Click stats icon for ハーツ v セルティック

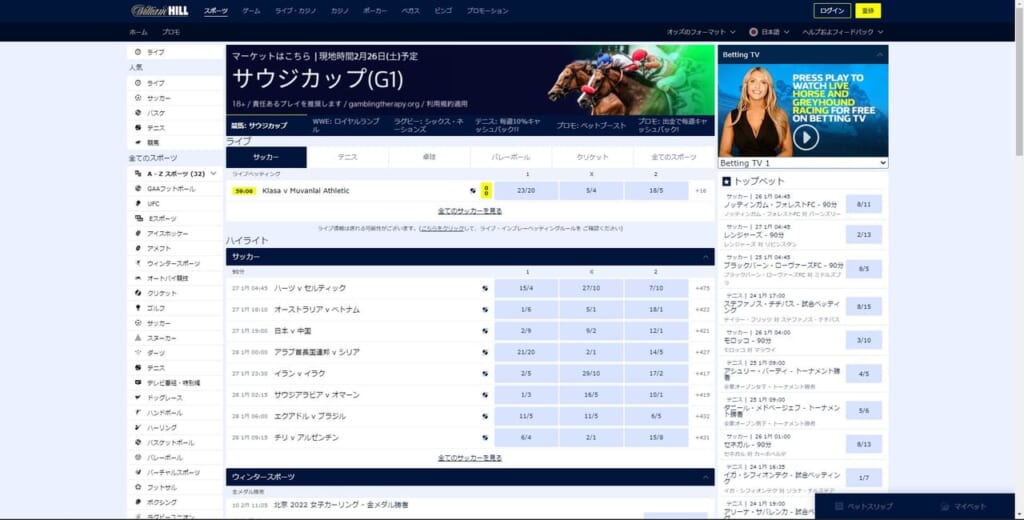pos(485,288)
